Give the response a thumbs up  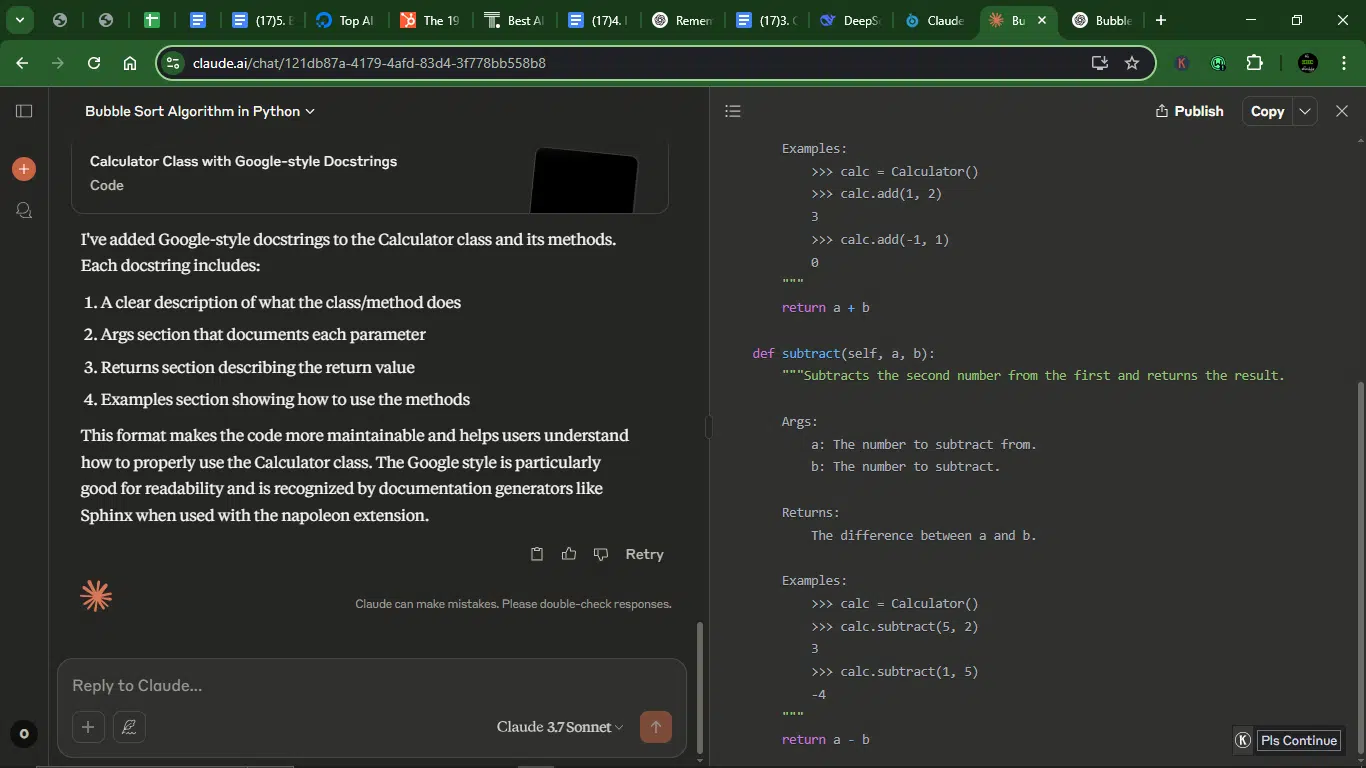569,554
